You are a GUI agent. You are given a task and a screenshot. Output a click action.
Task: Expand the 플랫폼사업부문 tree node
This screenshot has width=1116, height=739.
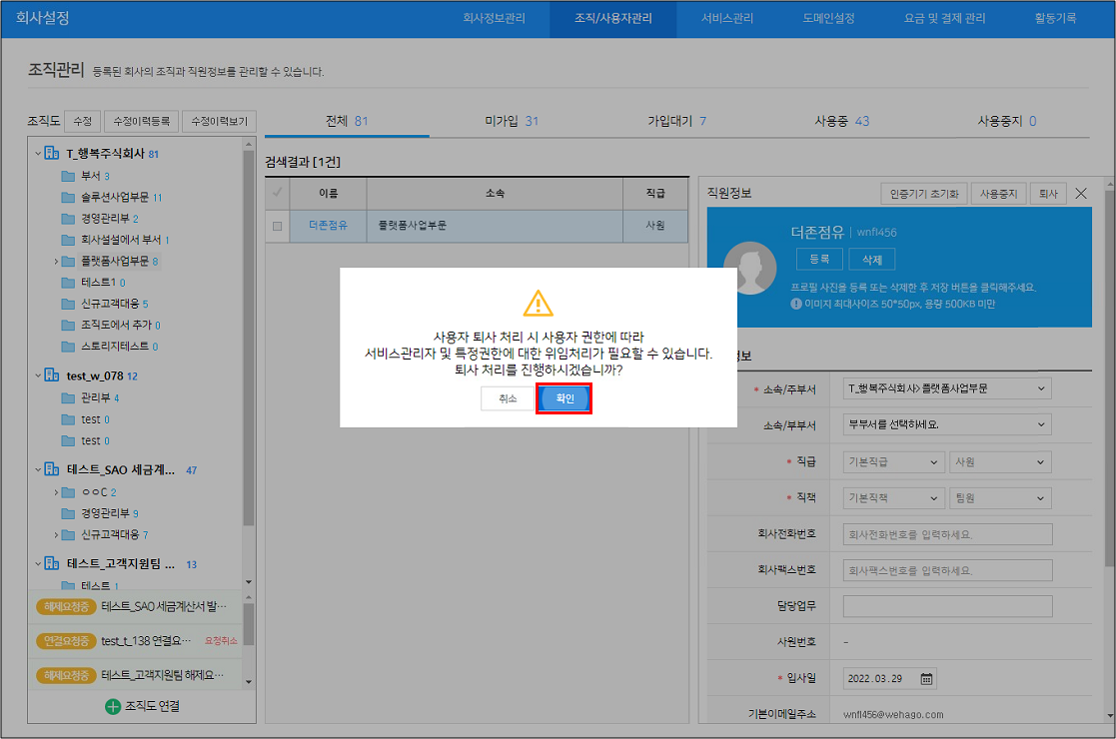[56, 262]
